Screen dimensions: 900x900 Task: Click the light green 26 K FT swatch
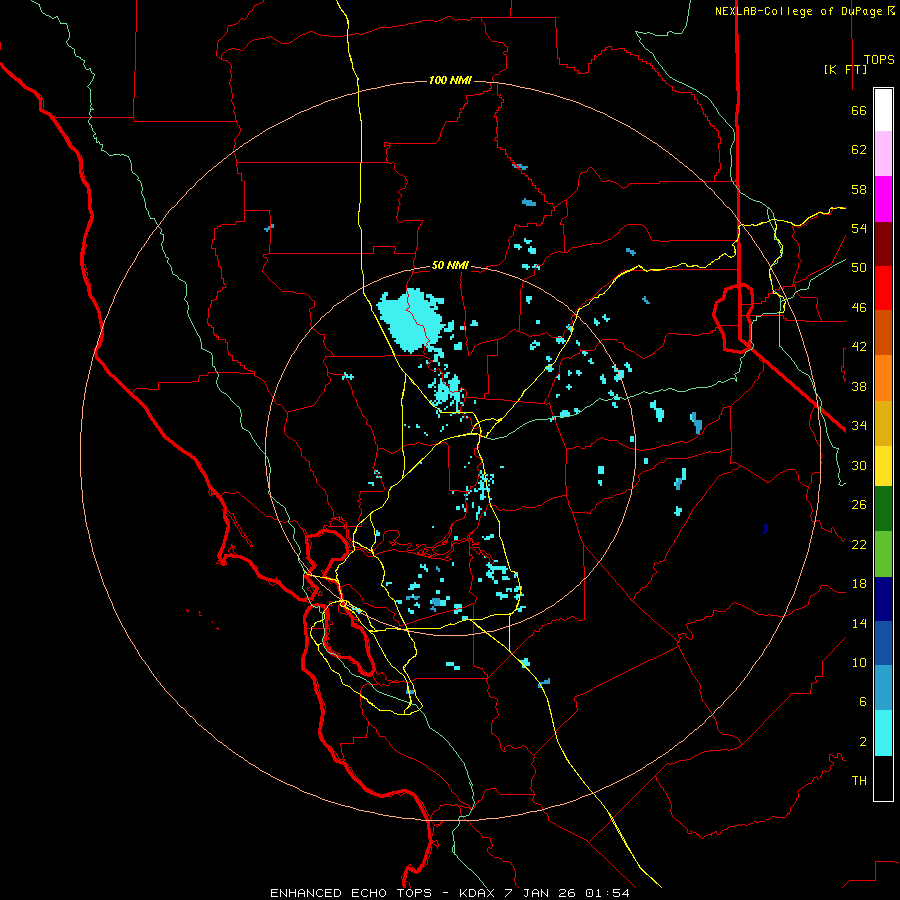click(883, 554)
